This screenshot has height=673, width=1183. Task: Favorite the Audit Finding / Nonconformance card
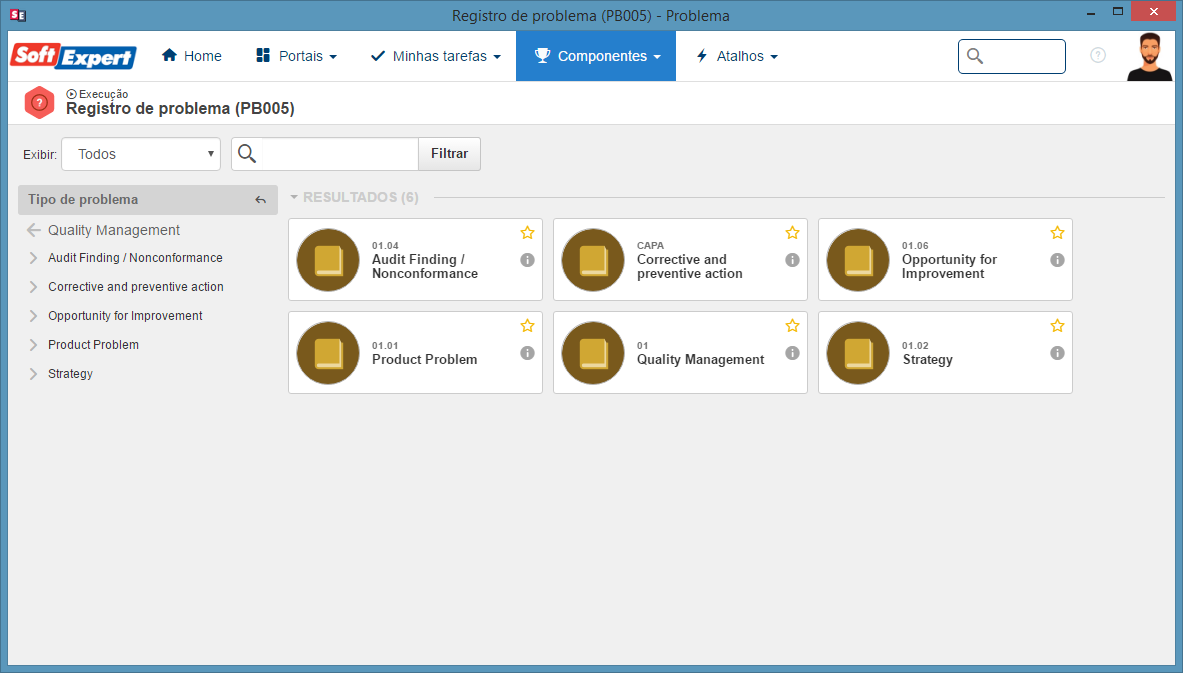pos(527,232)
